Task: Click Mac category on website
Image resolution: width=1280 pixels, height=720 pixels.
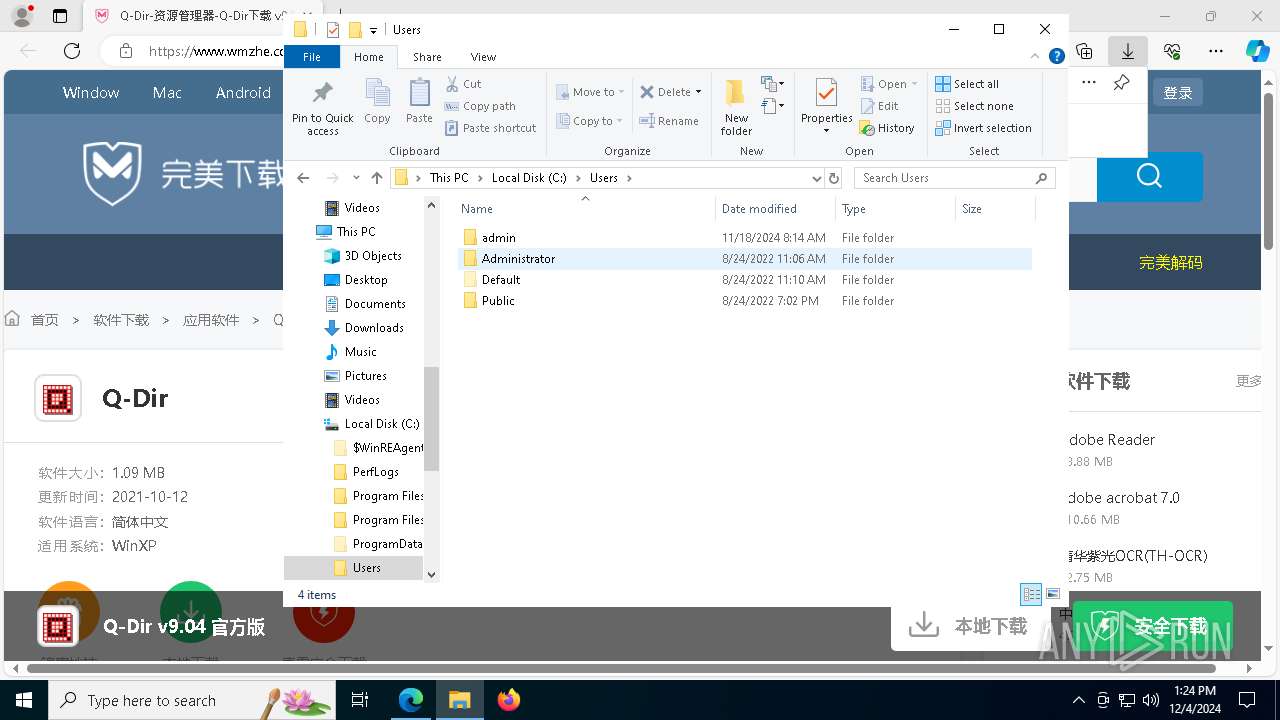Action: coord(167,92)
